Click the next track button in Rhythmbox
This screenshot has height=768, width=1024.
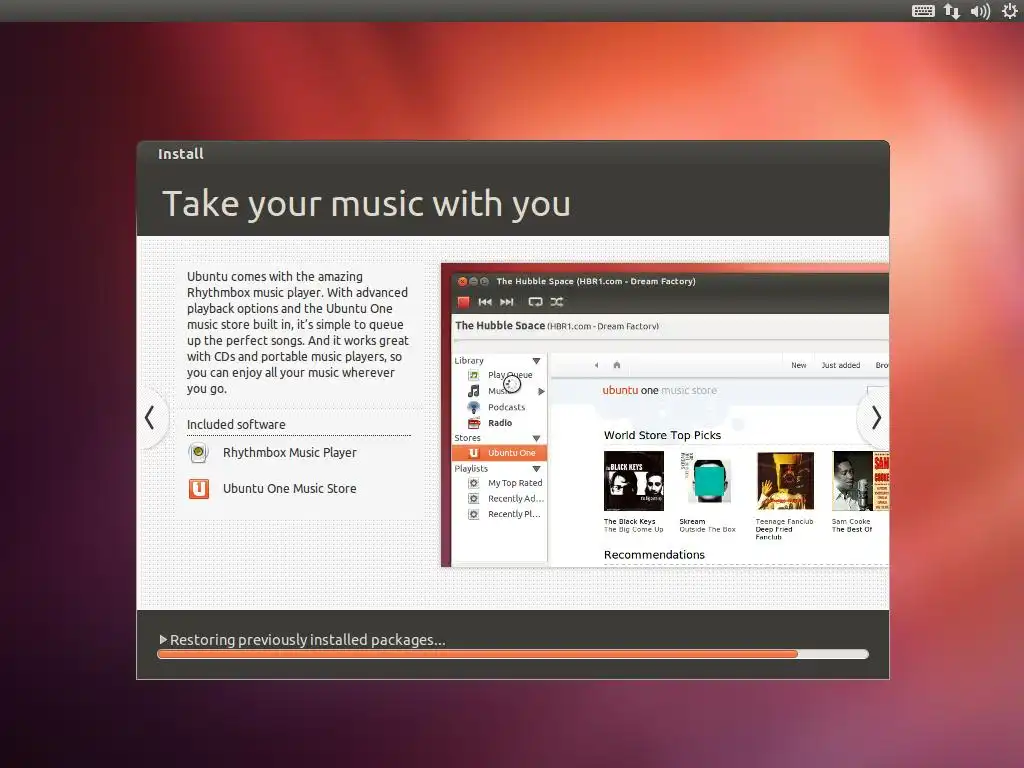click(507, 302)
